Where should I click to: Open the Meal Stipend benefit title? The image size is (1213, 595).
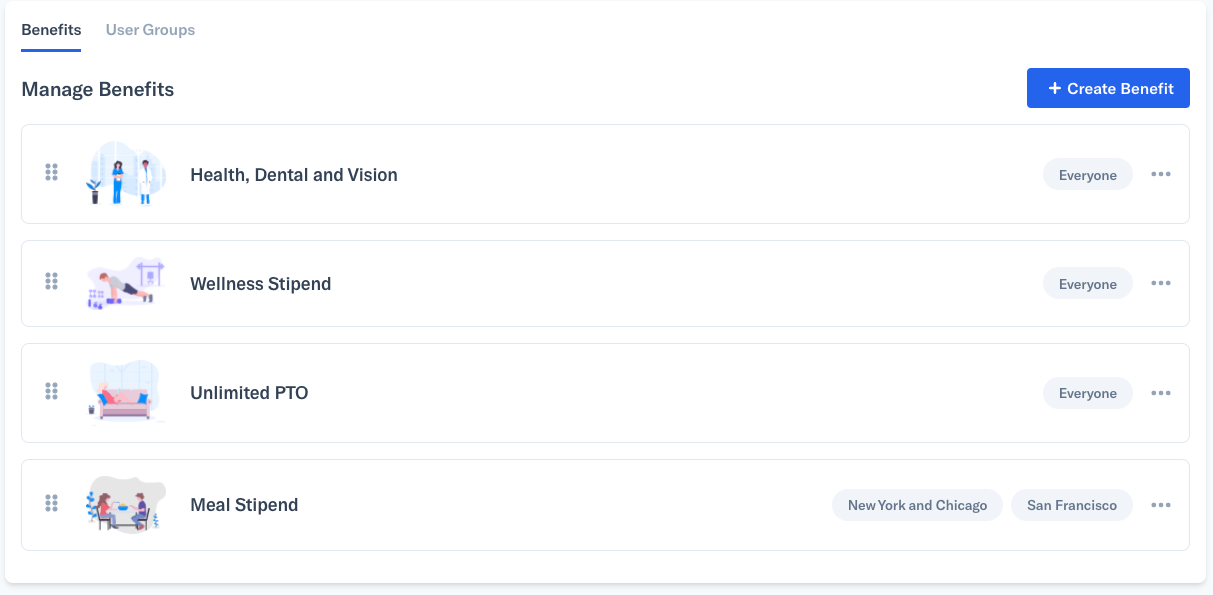pyautogui.click(x=244, y=505)
